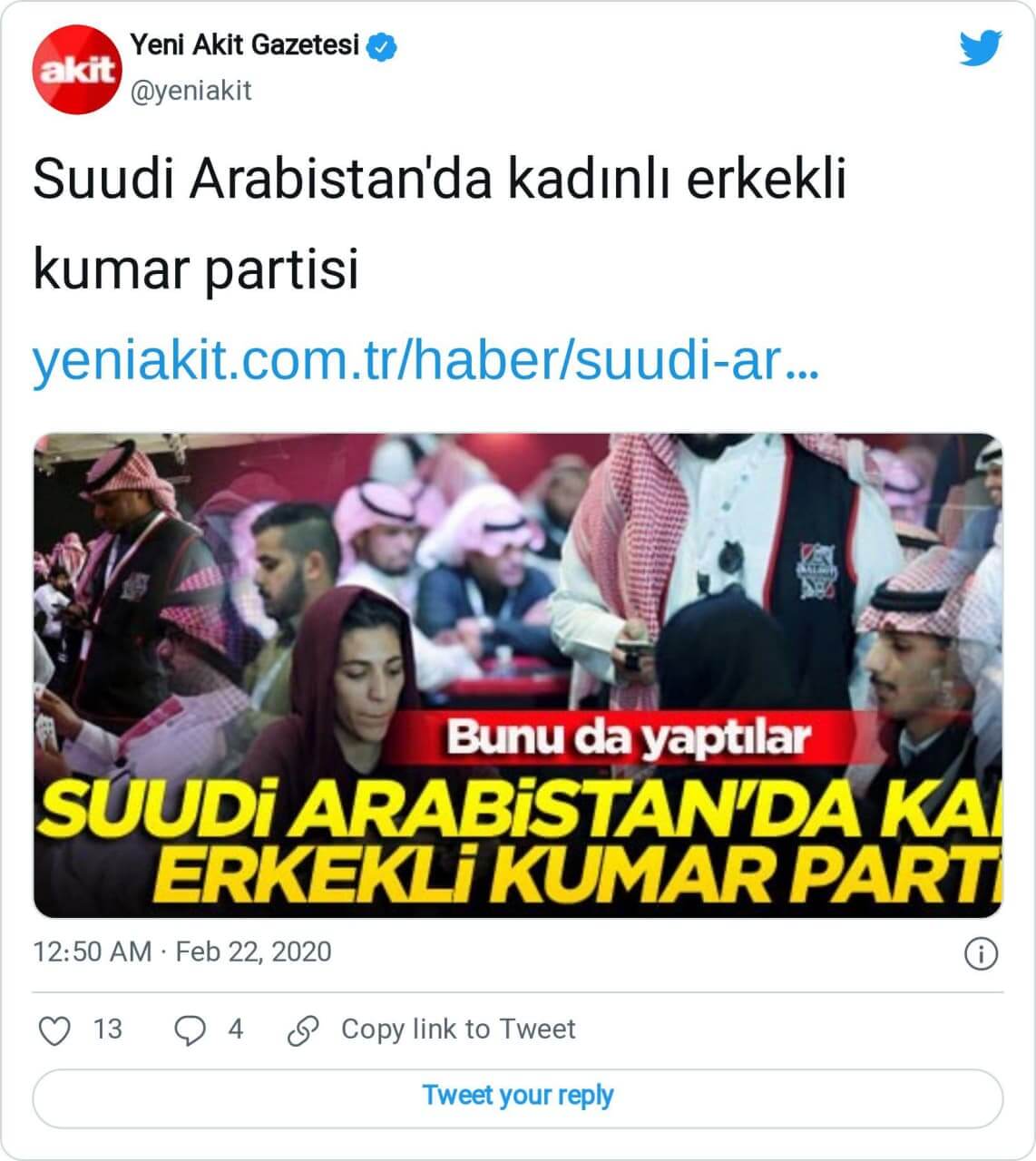Select Copy link to Tweet
The image size is (1036, 1161).
457,1029
